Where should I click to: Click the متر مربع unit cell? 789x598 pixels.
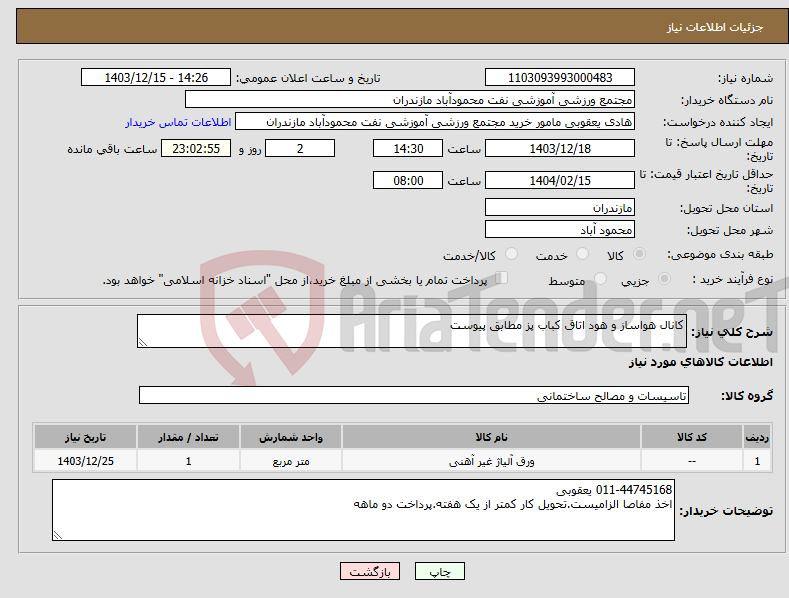click(x=291, y=461)
